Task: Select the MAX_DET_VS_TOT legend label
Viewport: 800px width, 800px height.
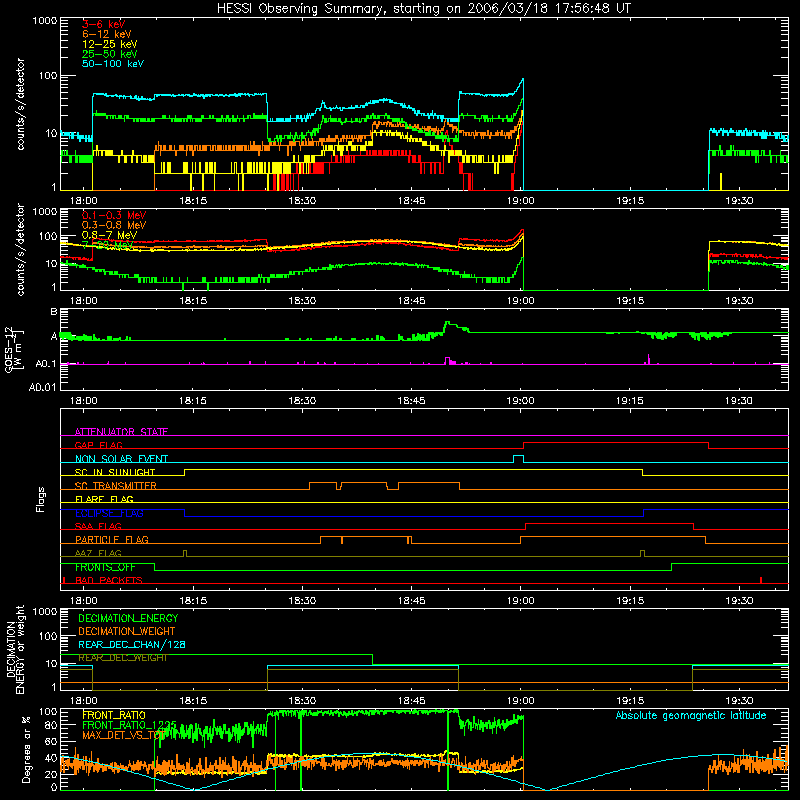Action: tap(124, 735)
